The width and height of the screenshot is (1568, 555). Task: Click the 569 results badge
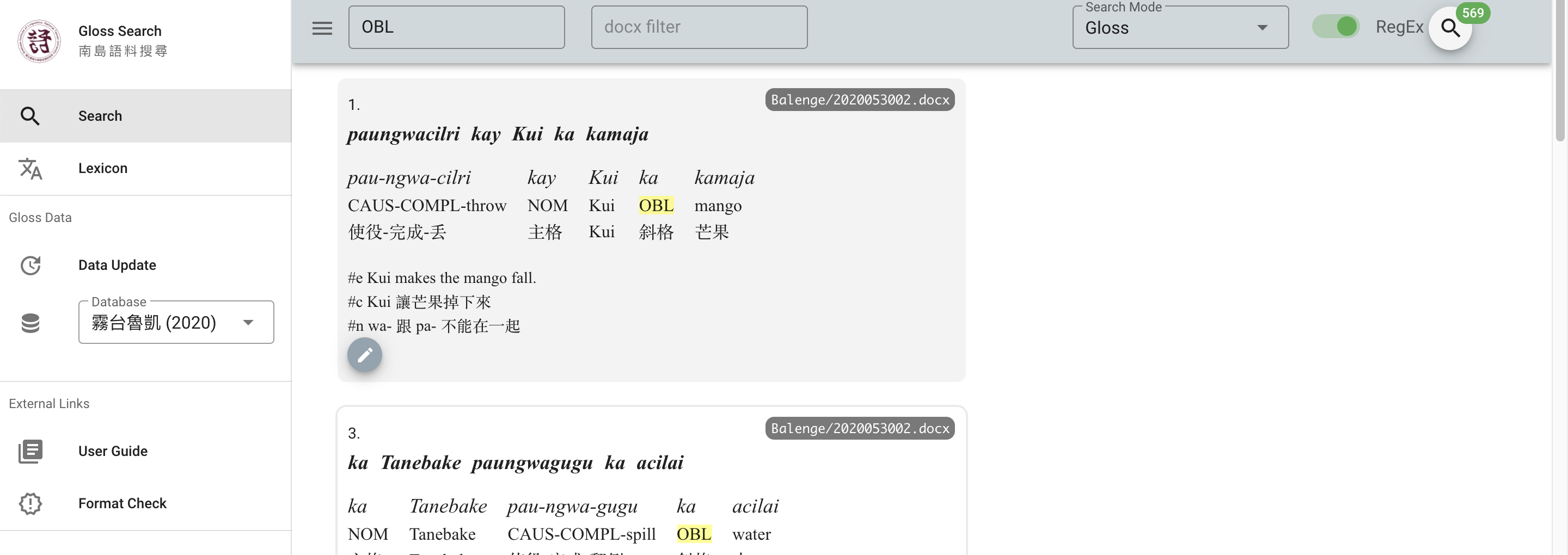click(1472, 13)
